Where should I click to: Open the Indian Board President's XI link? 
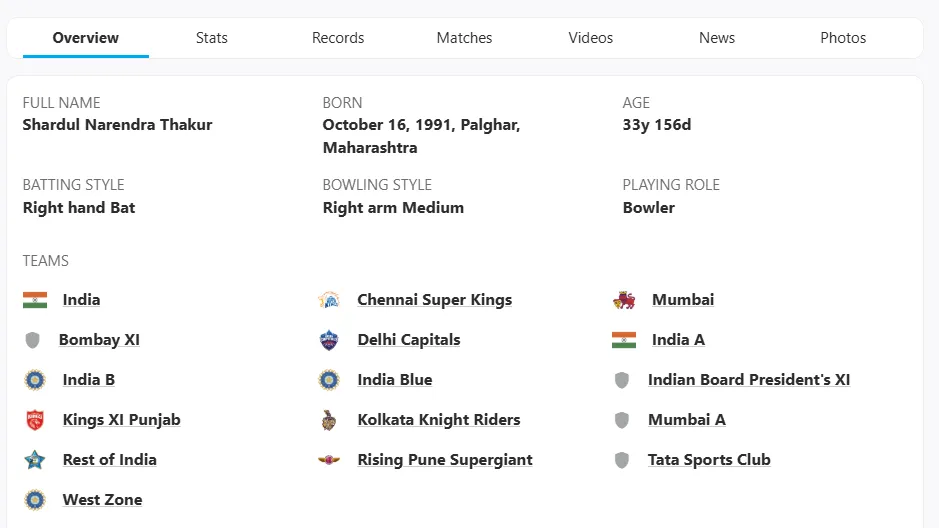pos(749,380)
